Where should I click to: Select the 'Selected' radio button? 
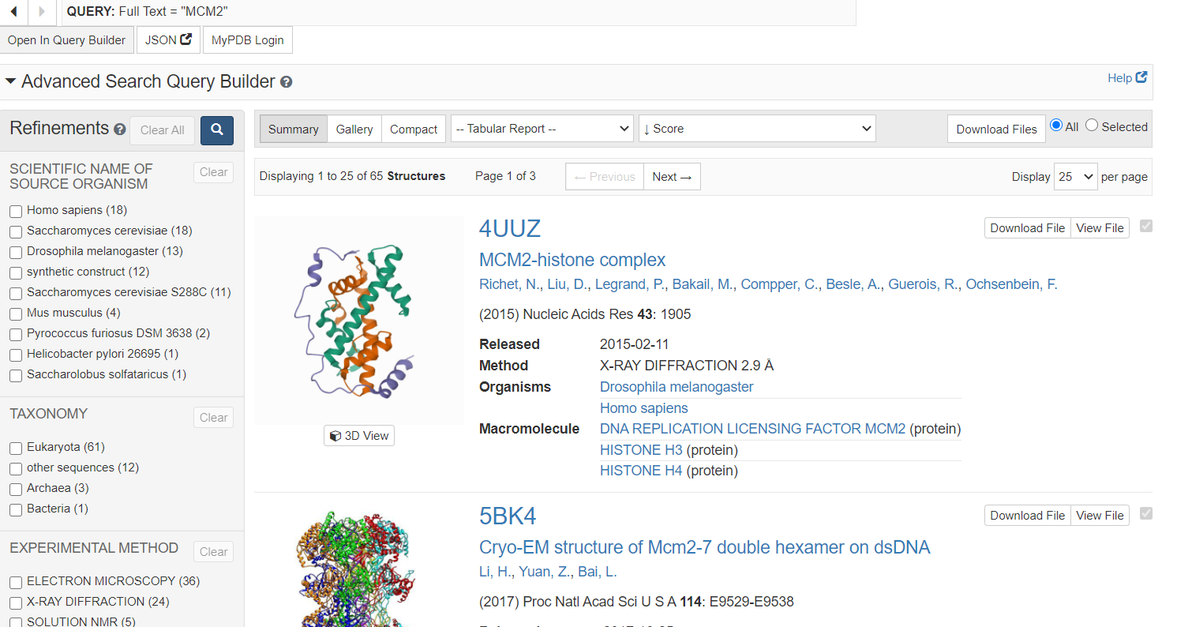(x=1092, y=126)
